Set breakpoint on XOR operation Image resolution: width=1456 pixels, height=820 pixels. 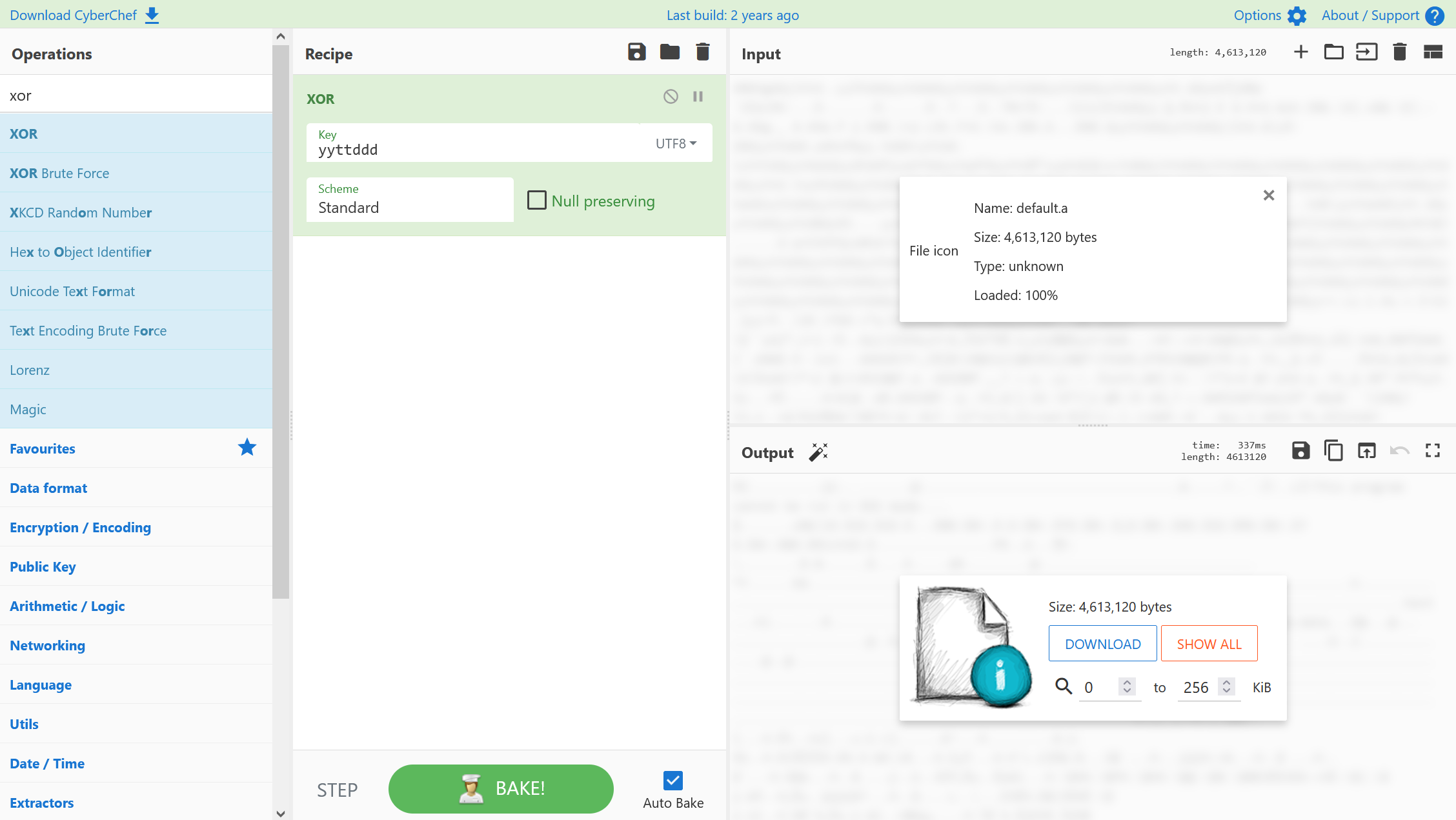click(698, 97)
